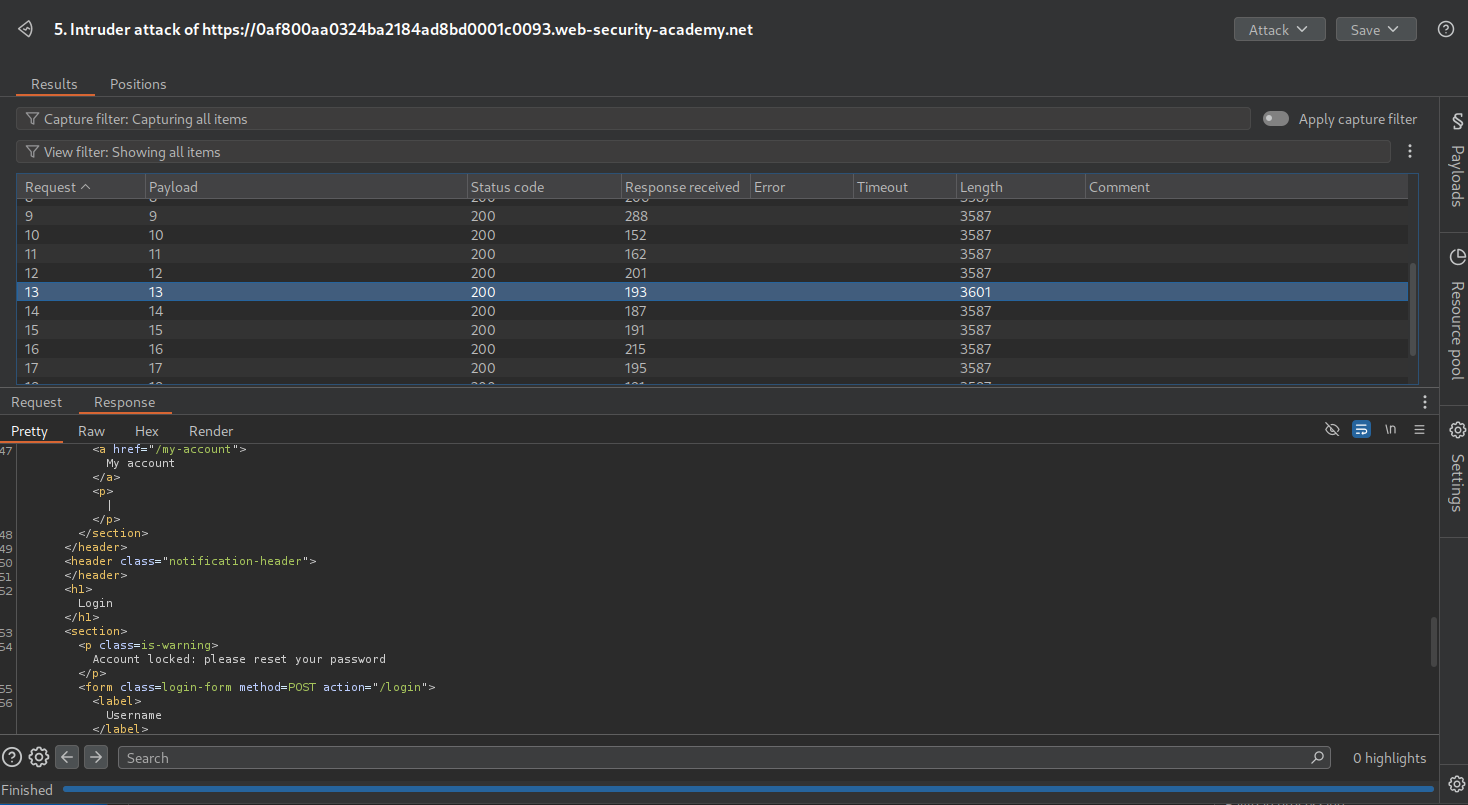Open the results table three-dot options menu
The image size is (1468, 805).
pyautogui.click(x=1410, y=152)
